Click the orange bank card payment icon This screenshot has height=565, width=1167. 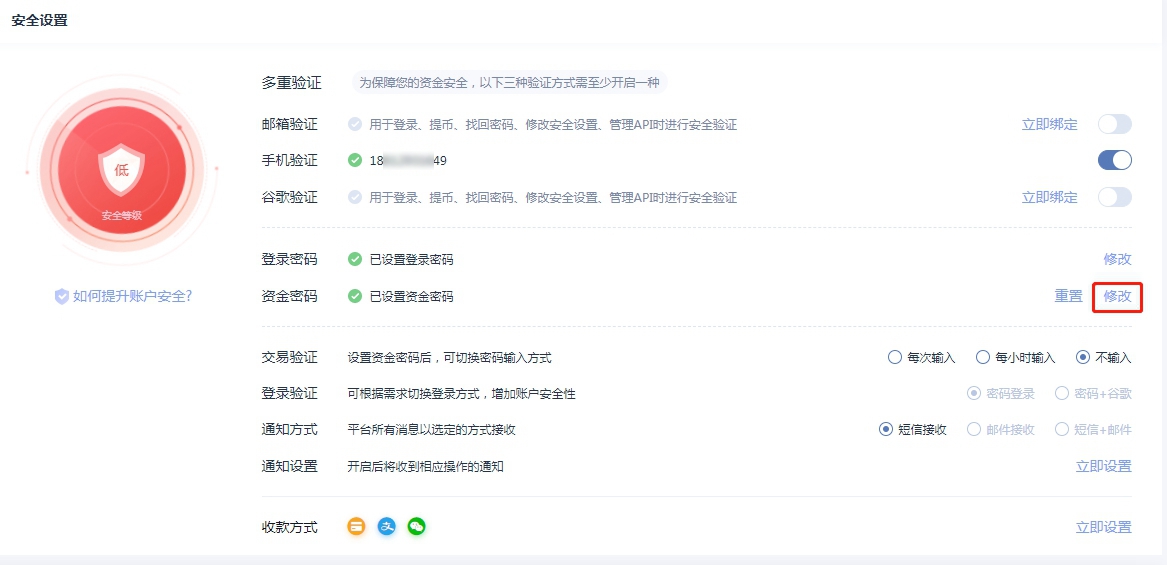click(x=357, y=526)
